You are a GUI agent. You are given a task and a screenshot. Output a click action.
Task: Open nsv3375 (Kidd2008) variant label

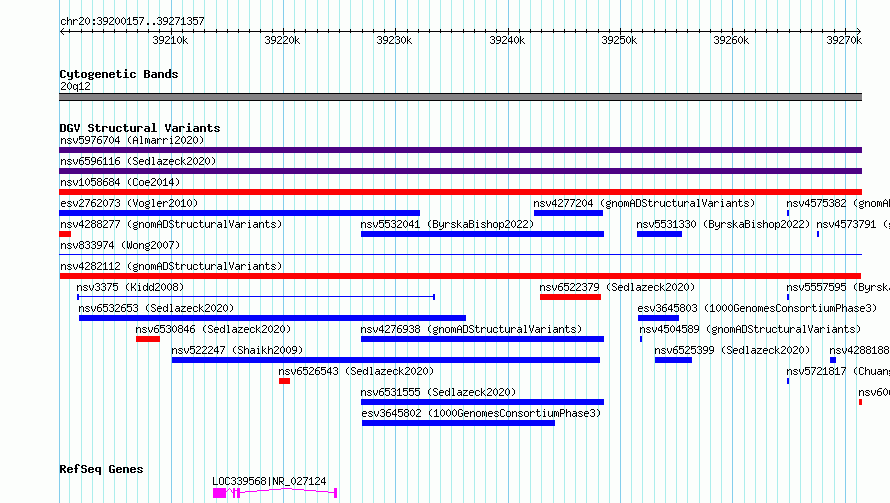pyautogui.click(x=130, y=287)
